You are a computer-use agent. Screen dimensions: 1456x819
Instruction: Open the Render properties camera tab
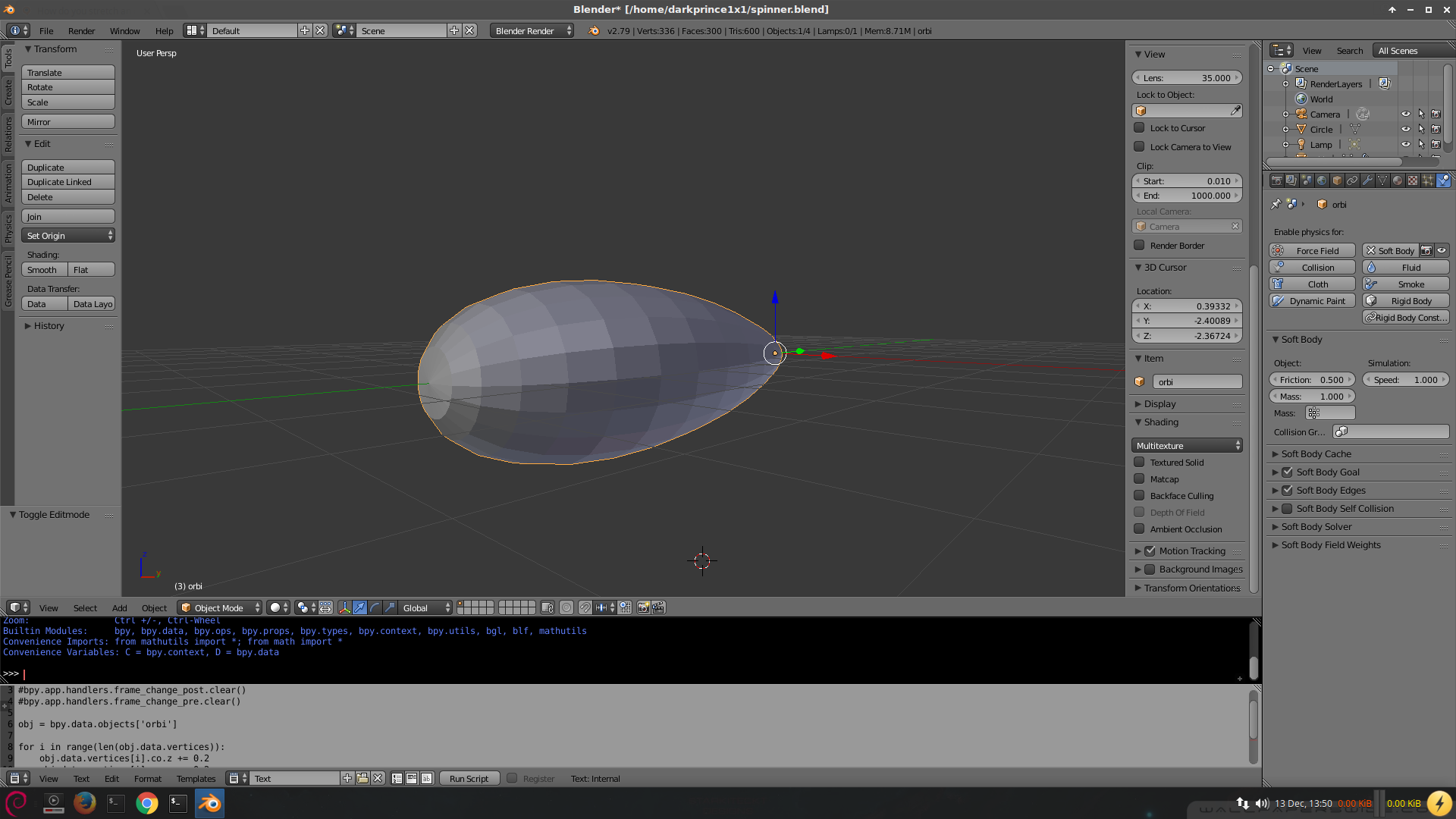[1276, 180]
